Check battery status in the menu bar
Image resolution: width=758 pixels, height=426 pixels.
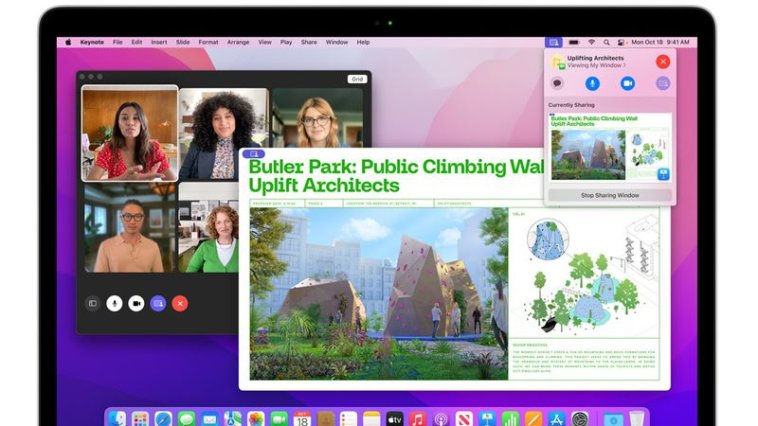pyautogui.click(x=574, y=43)
